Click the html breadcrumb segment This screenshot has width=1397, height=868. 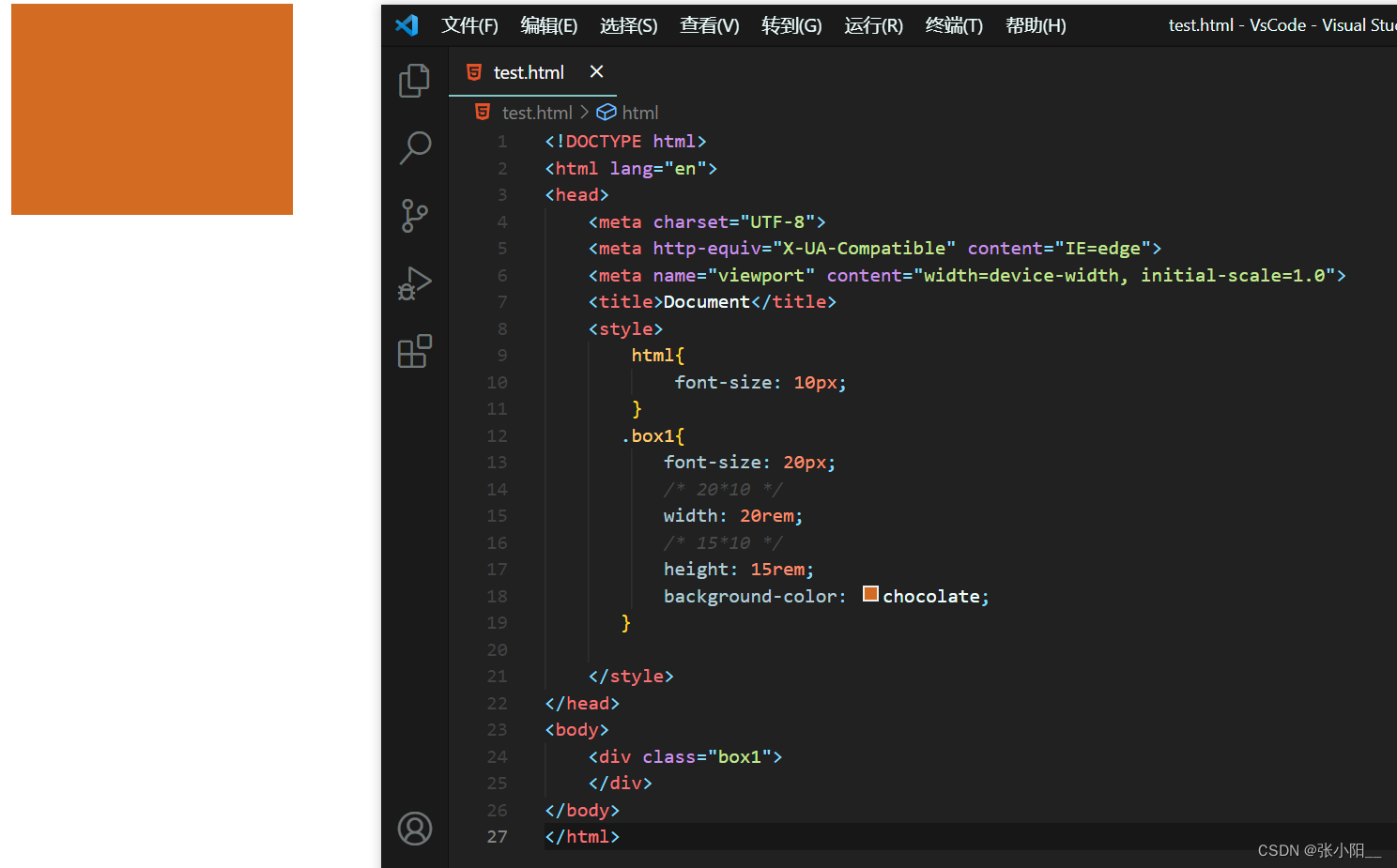[x=640, y=113]
